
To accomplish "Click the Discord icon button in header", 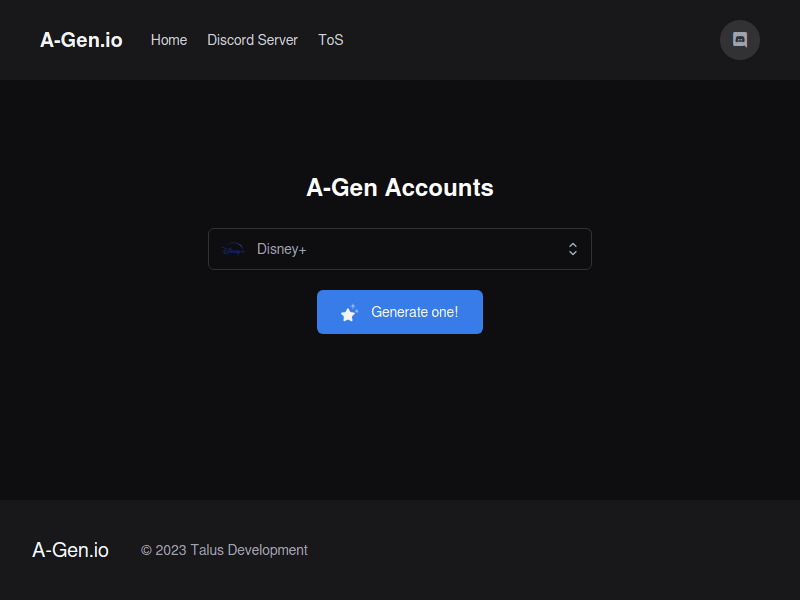I will point(740,40).
